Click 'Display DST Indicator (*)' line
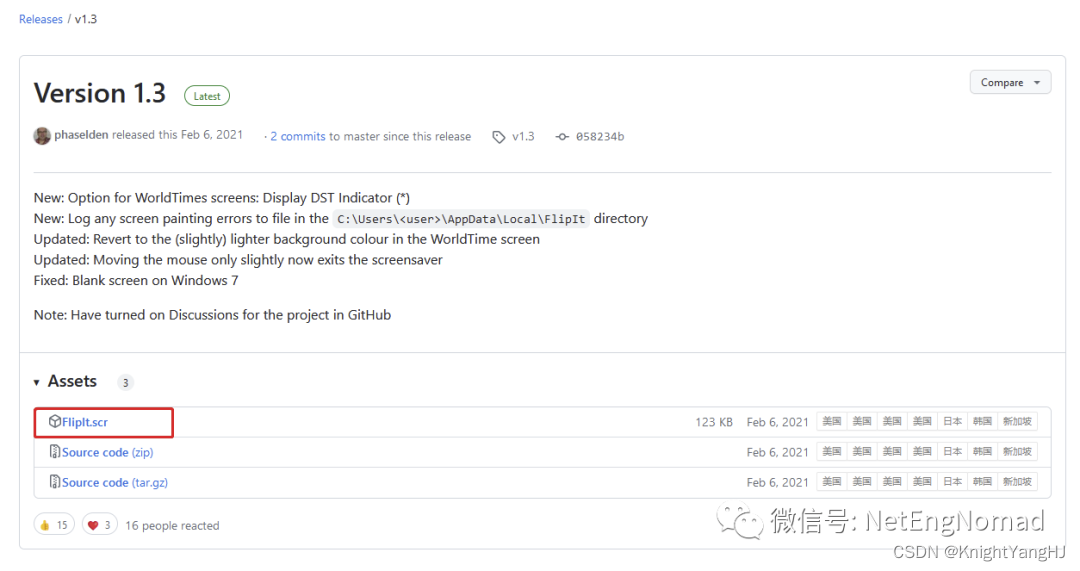 pyautogui.click(x=222, y=198)
